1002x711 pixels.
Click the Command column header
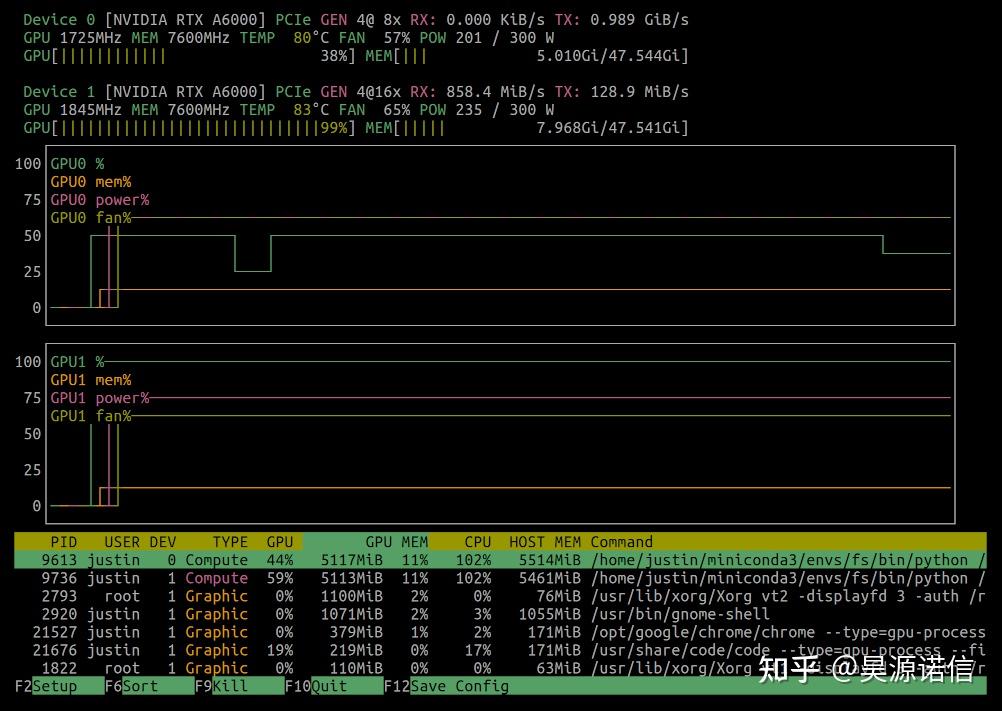pyautogui.click(x=623, y=541)
